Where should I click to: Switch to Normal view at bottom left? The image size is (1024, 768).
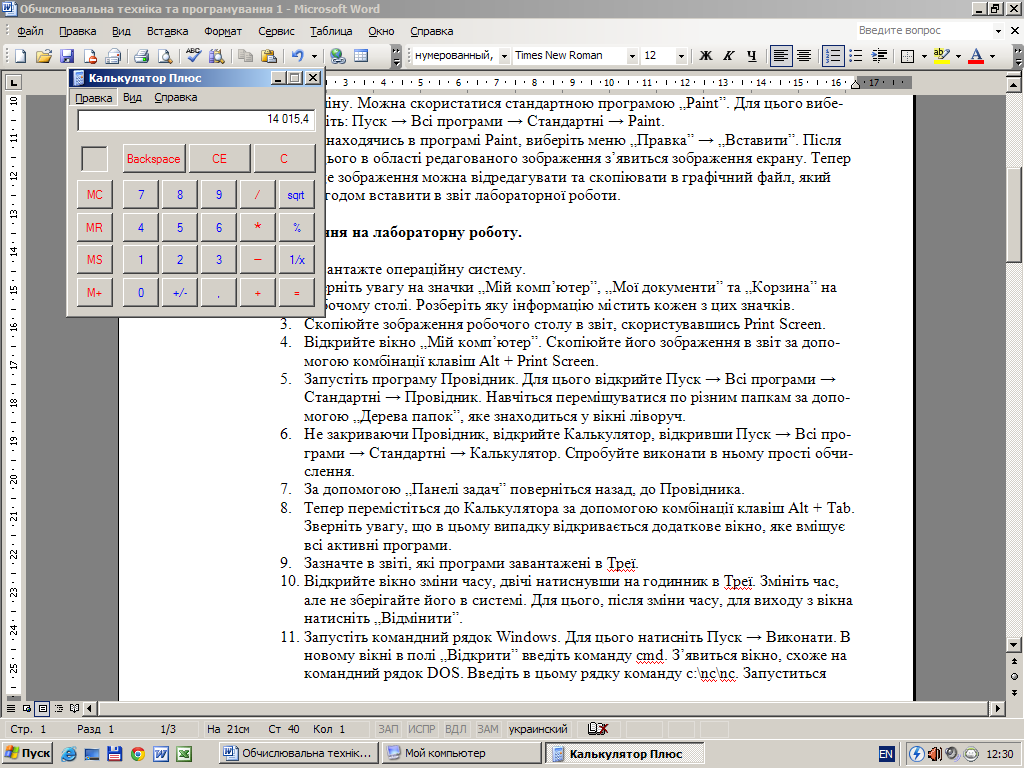tap(11, 708)
